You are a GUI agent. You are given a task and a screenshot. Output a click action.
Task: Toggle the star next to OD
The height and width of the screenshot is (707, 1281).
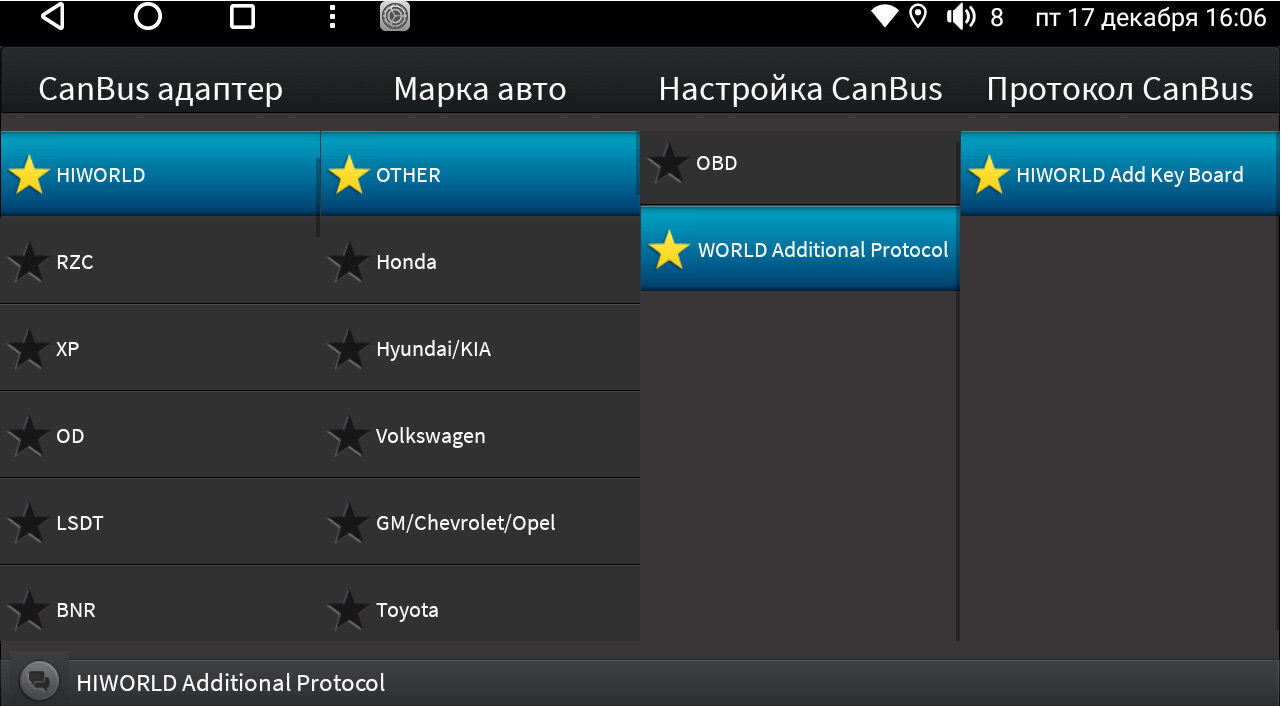29,436
